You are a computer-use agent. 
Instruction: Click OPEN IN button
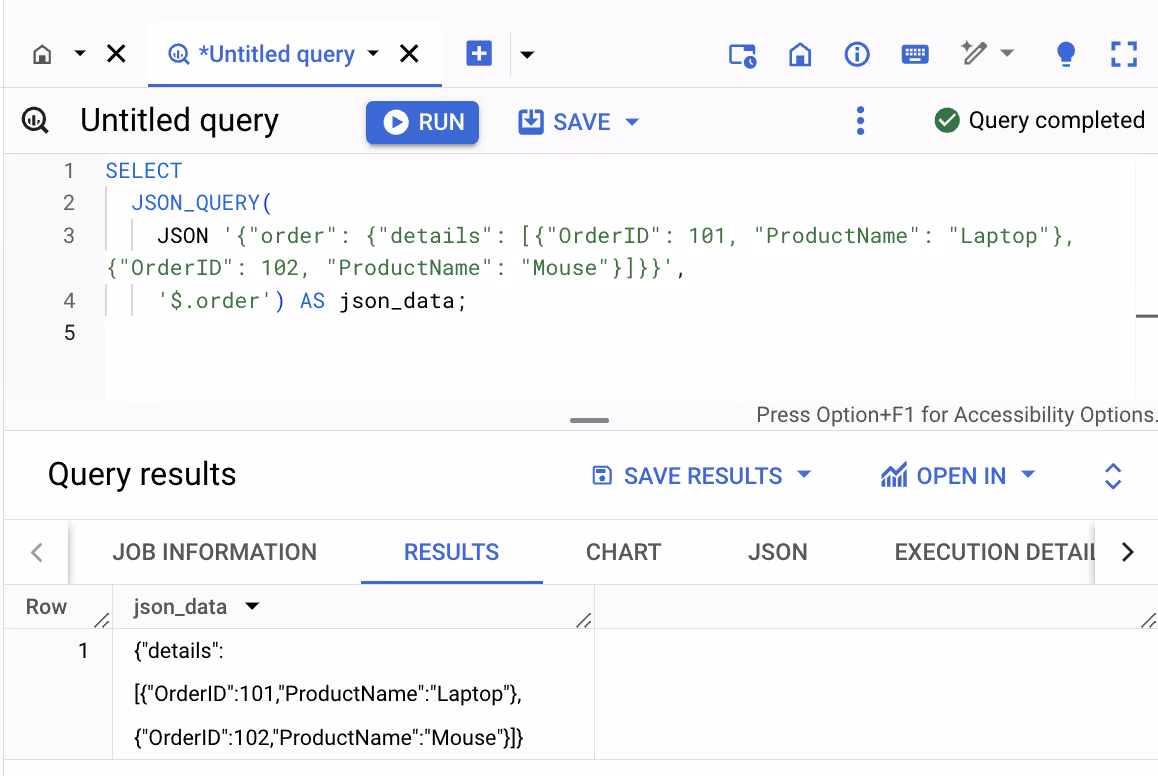click(x=944, y=476)
